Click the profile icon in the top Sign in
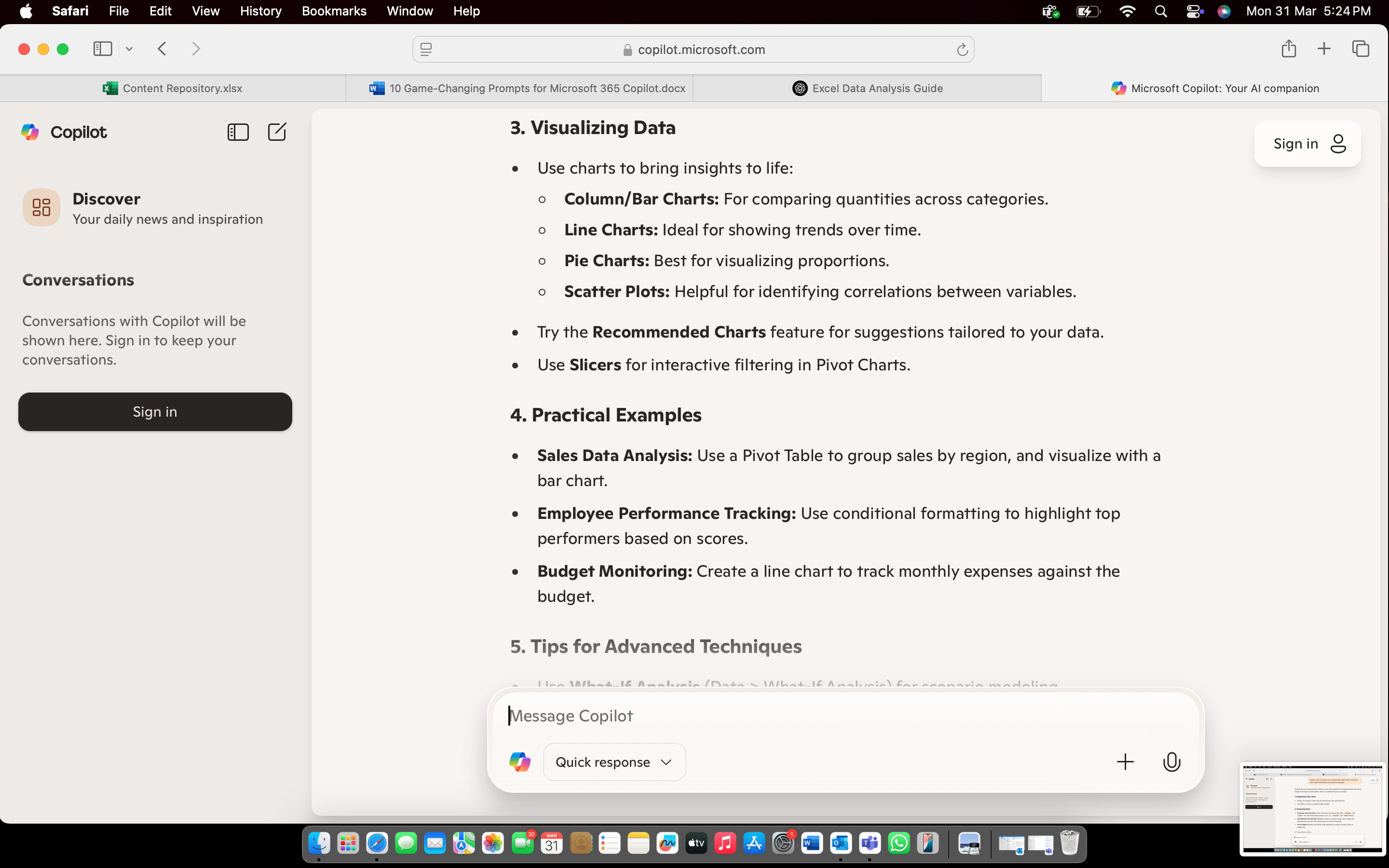Viewport: 1389px width, 868px height. click(1338, 144)
